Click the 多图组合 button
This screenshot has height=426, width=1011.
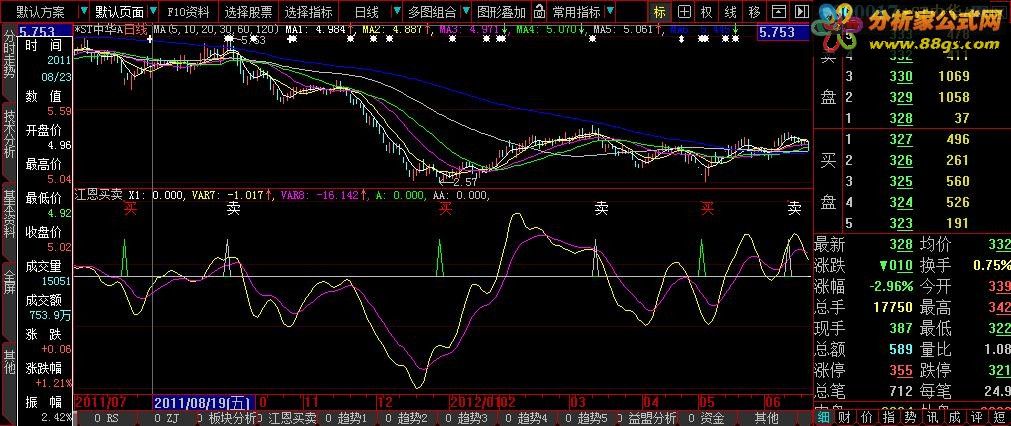[432, 12]
